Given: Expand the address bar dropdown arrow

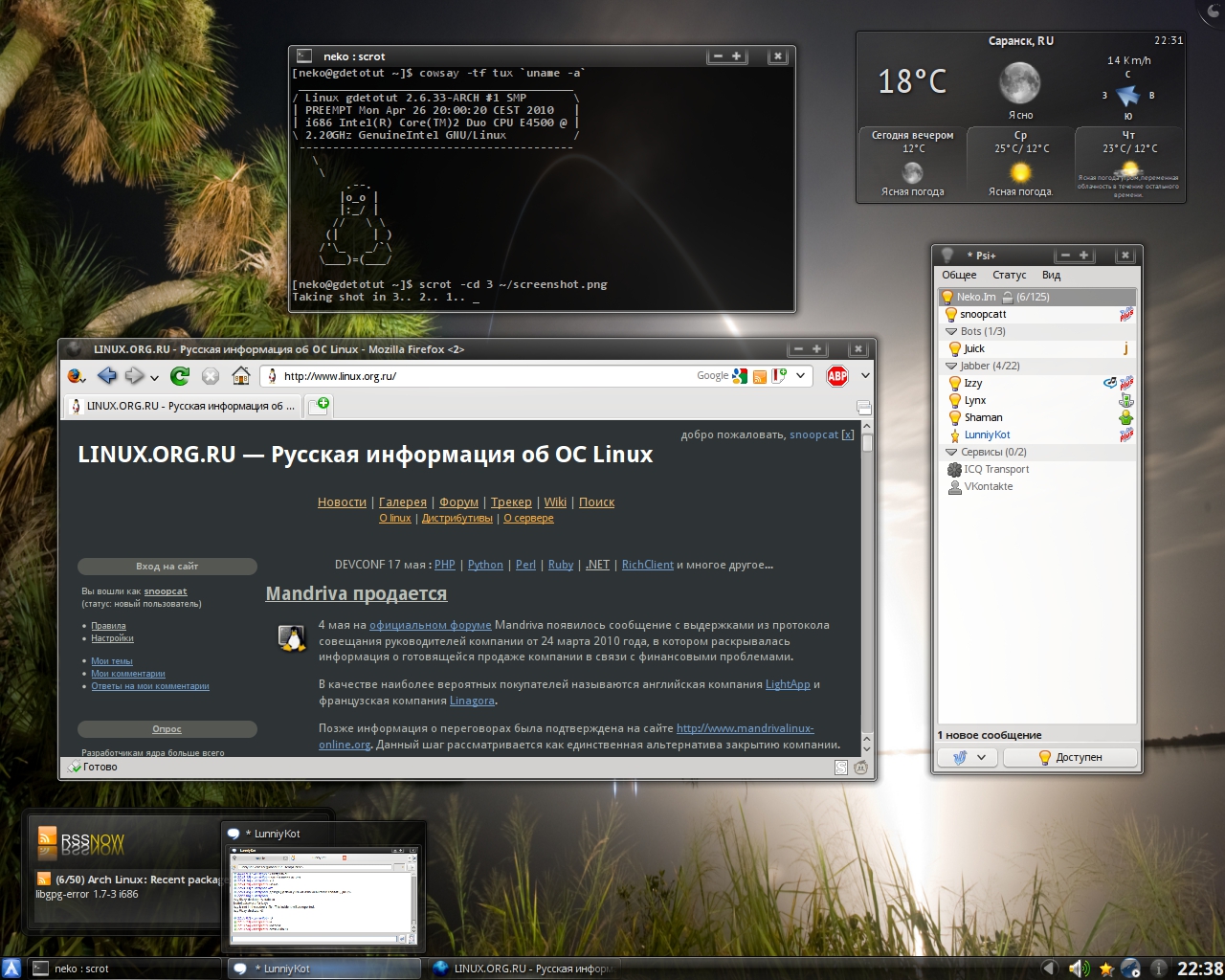Looking at the screenshot, I should pyautogui.click(x=801, y=376).
